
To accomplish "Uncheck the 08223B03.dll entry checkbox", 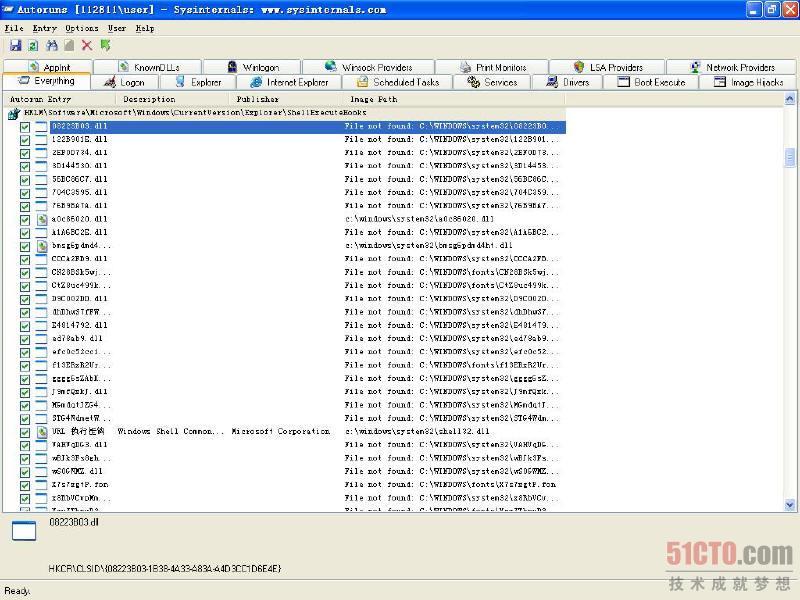I will tap(24, 127).
